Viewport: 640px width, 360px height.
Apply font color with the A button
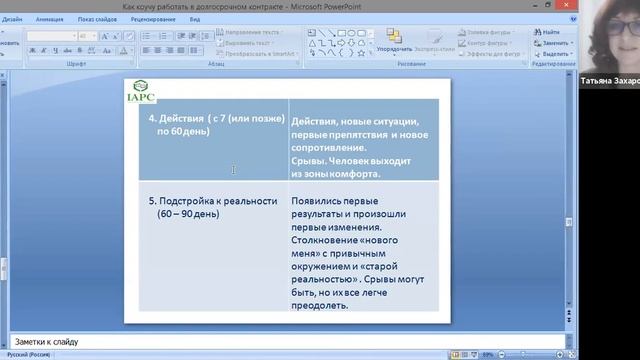[x=123, y=51]
